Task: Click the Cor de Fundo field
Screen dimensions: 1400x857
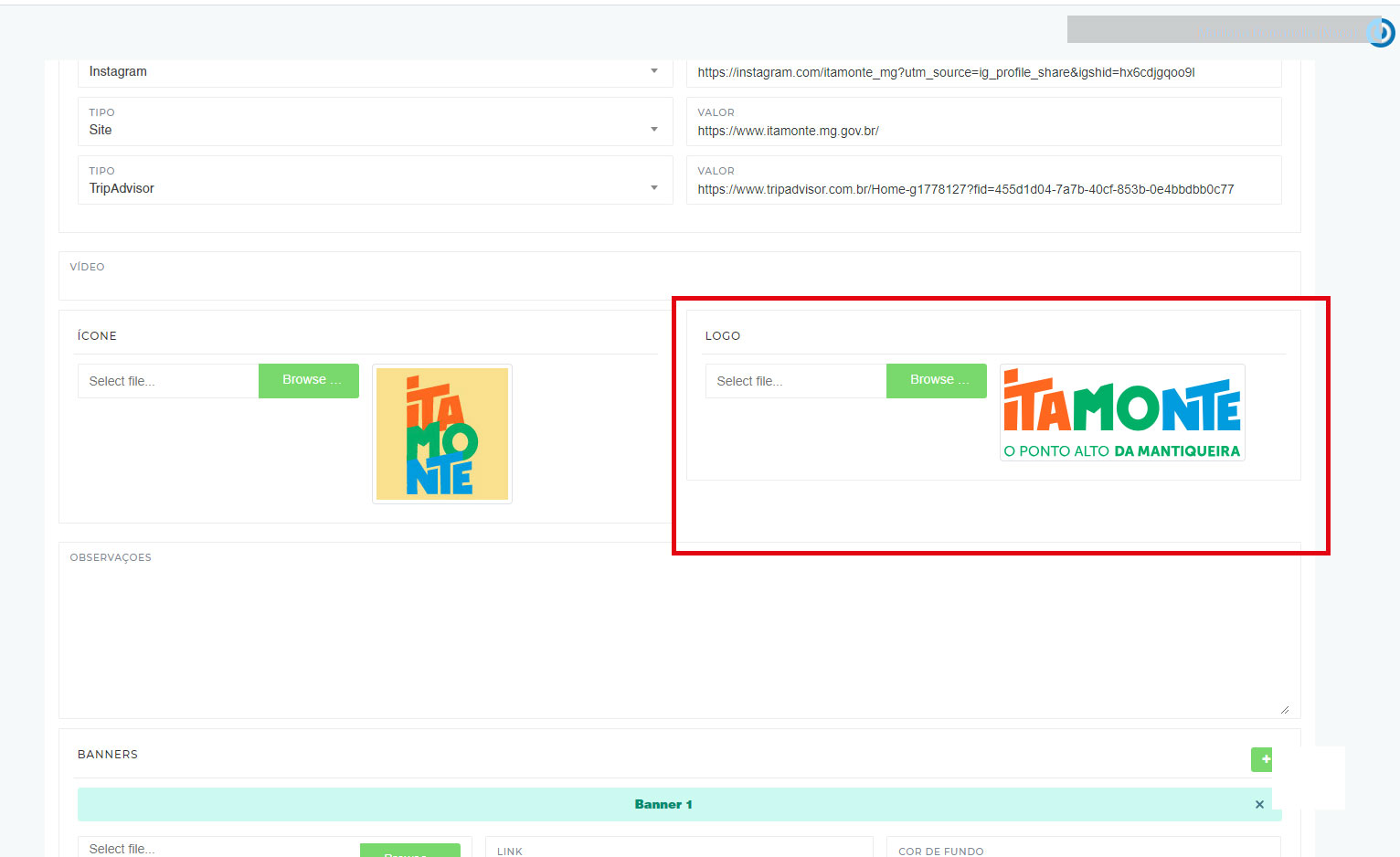Action: [x=1083, y=847]
